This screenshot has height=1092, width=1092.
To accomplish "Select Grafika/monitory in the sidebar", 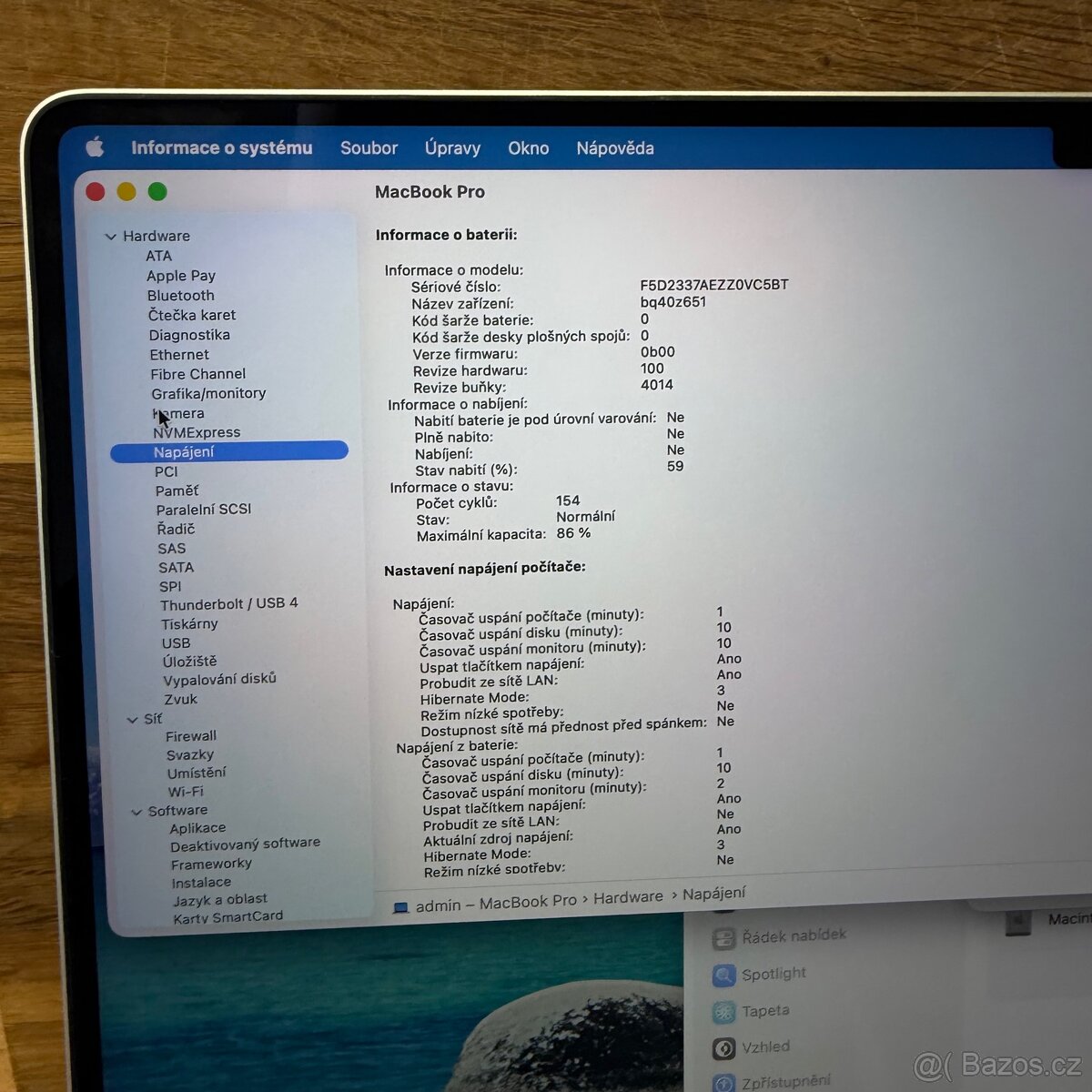I will (x=209, y=393).
